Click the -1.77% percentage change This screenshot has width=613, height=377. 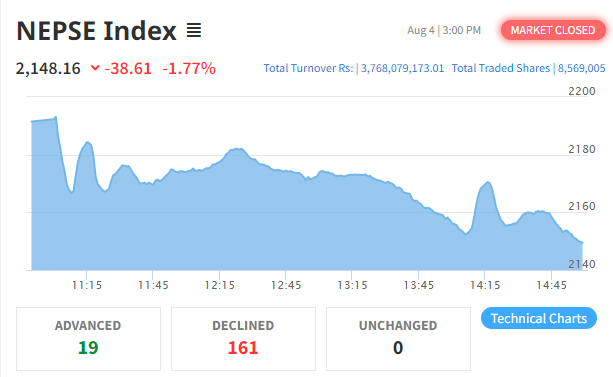coord(189,68)
